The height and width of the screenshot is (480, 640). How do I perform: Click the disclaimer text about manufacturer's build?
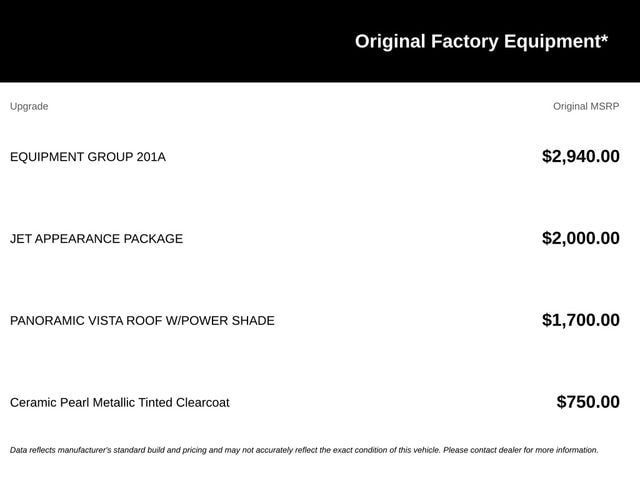pyautogui.click(x=304, y=450)
